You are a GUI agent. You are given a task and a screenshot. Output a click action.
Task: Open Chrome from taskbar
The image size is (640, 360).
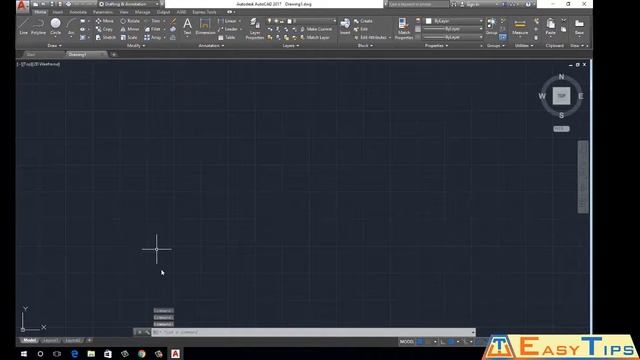tap(142, 354)
